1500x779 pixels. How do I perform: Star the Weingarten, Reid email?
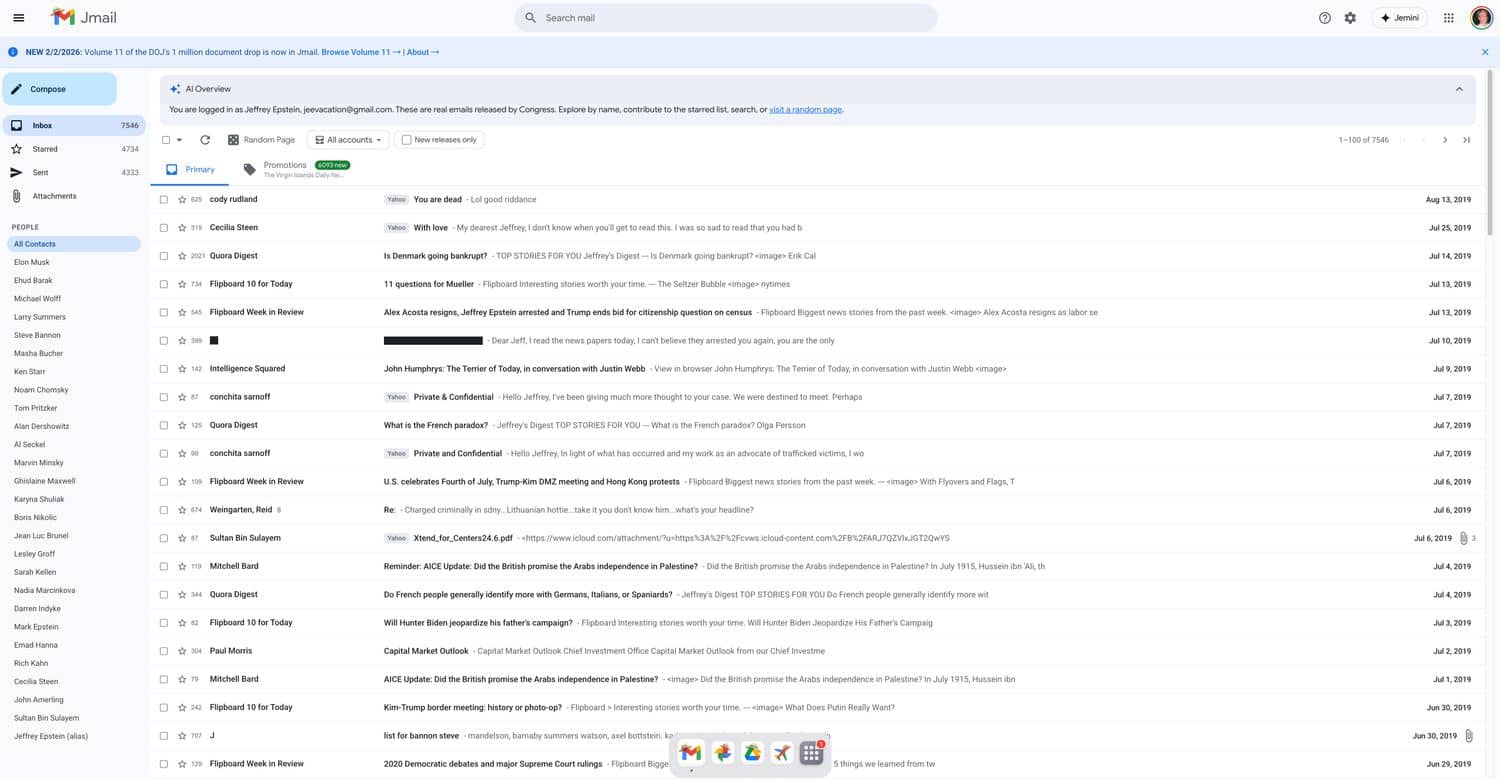[182, 510]
